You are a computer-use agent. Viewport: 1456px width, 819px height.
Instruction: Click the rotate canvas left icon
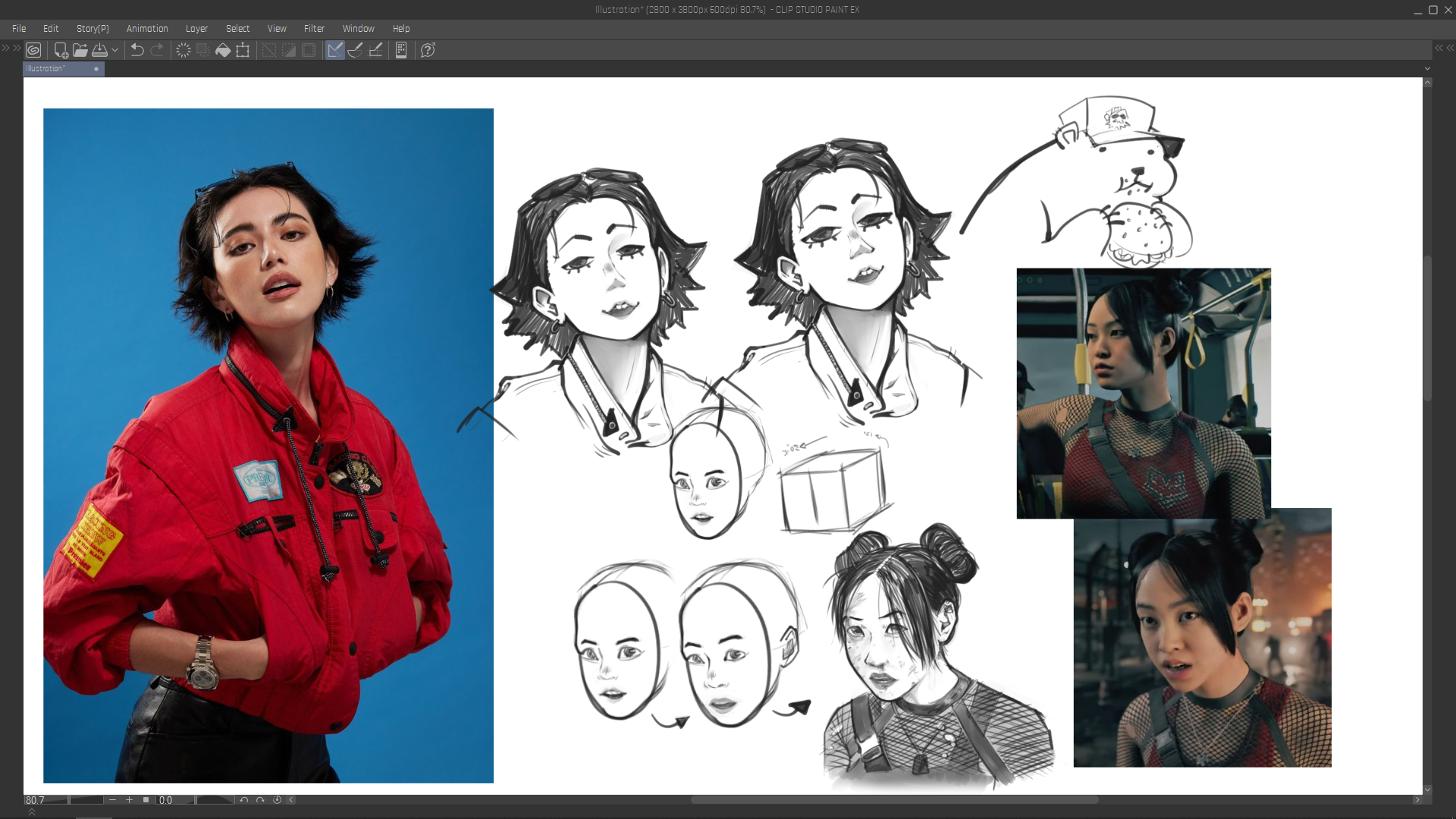(x=244, y=800)
